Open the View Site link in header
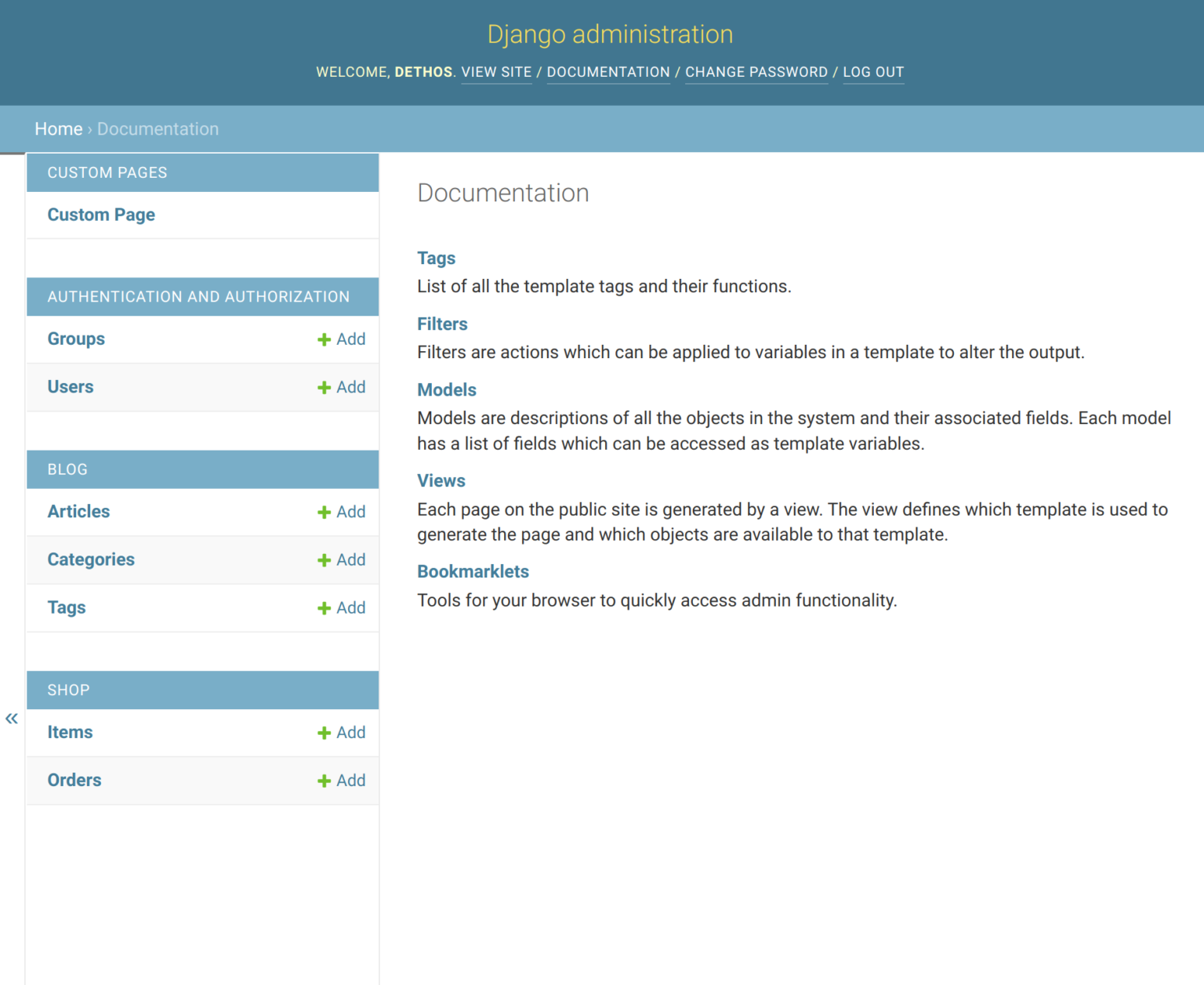 pyautogui.click(x=496, y=72)
